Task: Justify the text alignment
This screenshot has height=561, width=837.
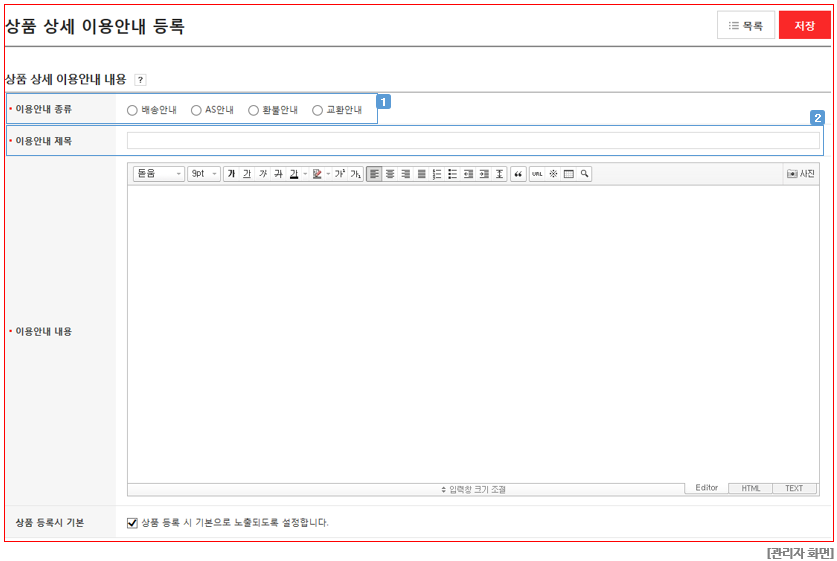Action: 421,174
